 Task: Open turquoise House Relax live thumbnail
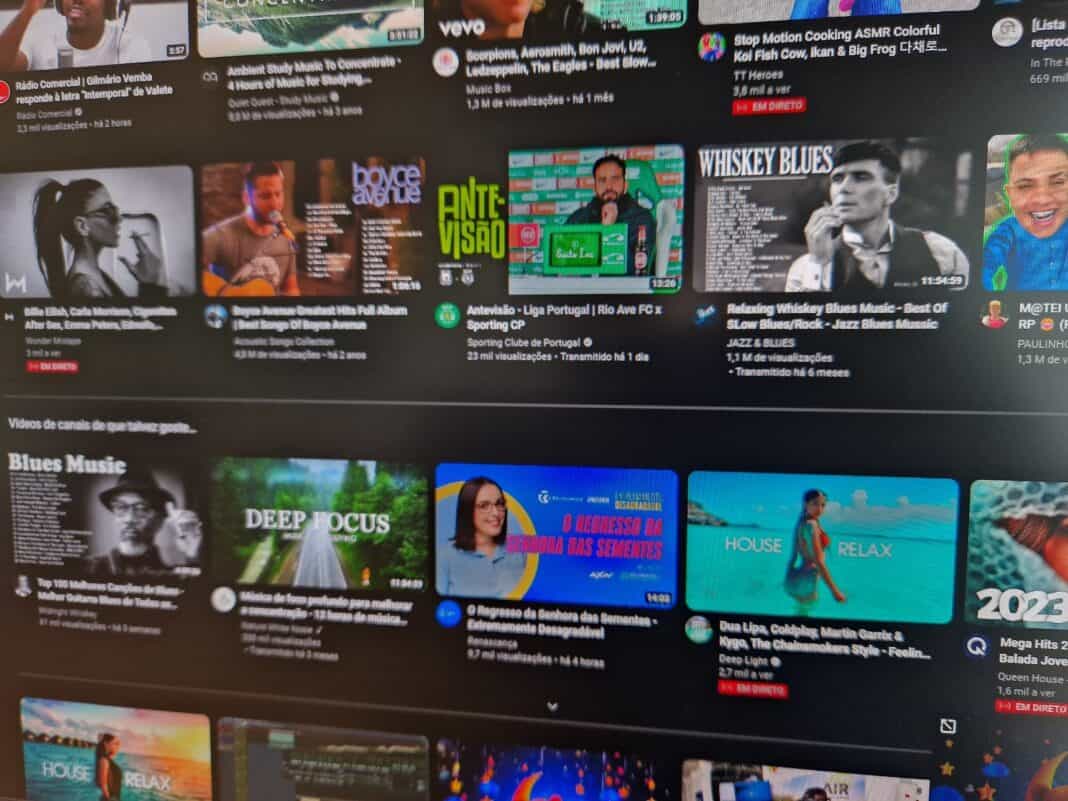click(x=822, y=546)
